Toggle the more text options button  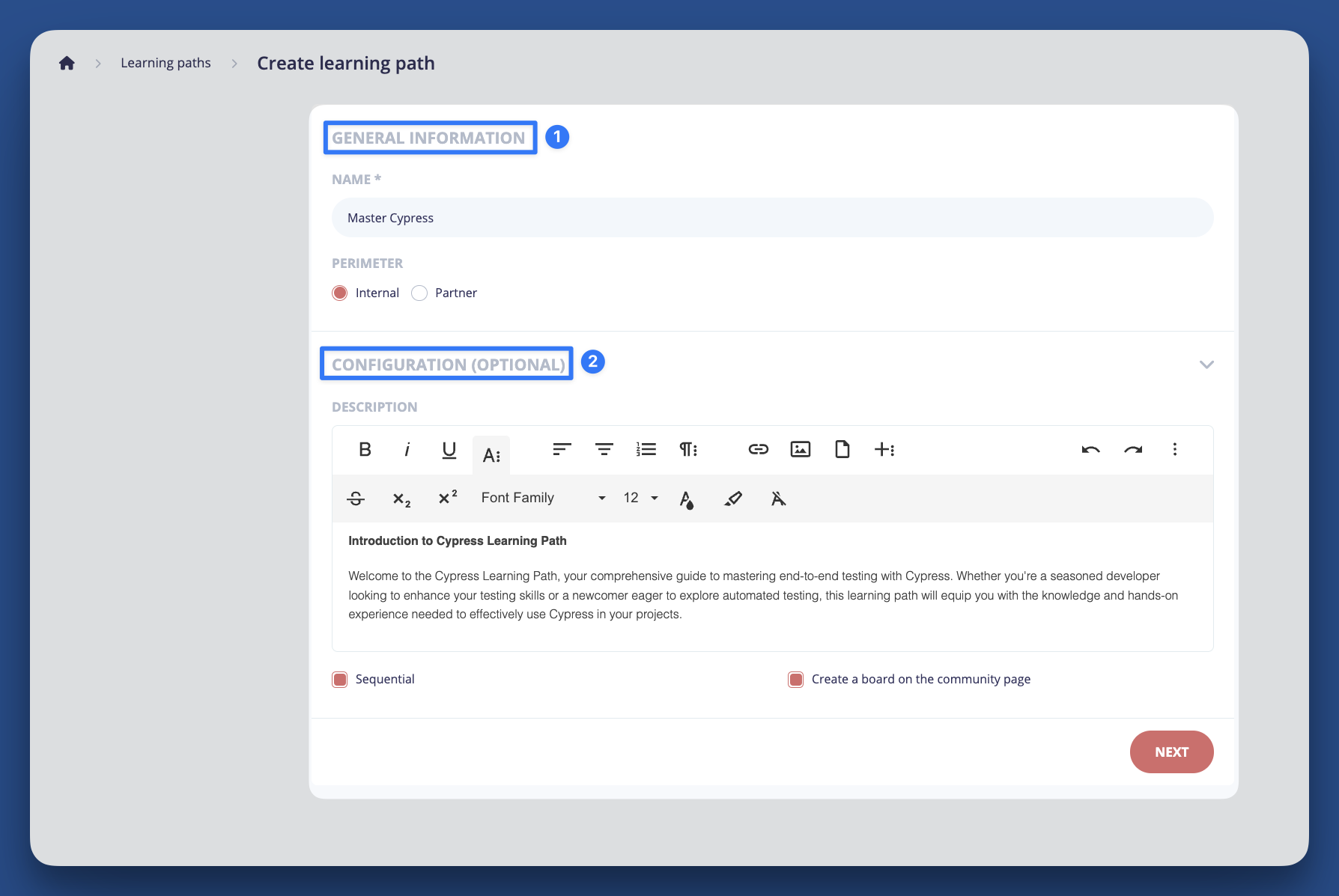[491, 455]
